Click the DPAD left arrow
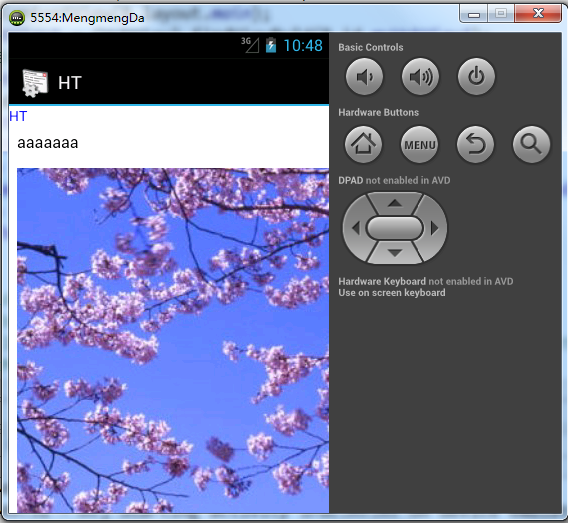Screen dimensions: 568x523 tap(355, 228)
